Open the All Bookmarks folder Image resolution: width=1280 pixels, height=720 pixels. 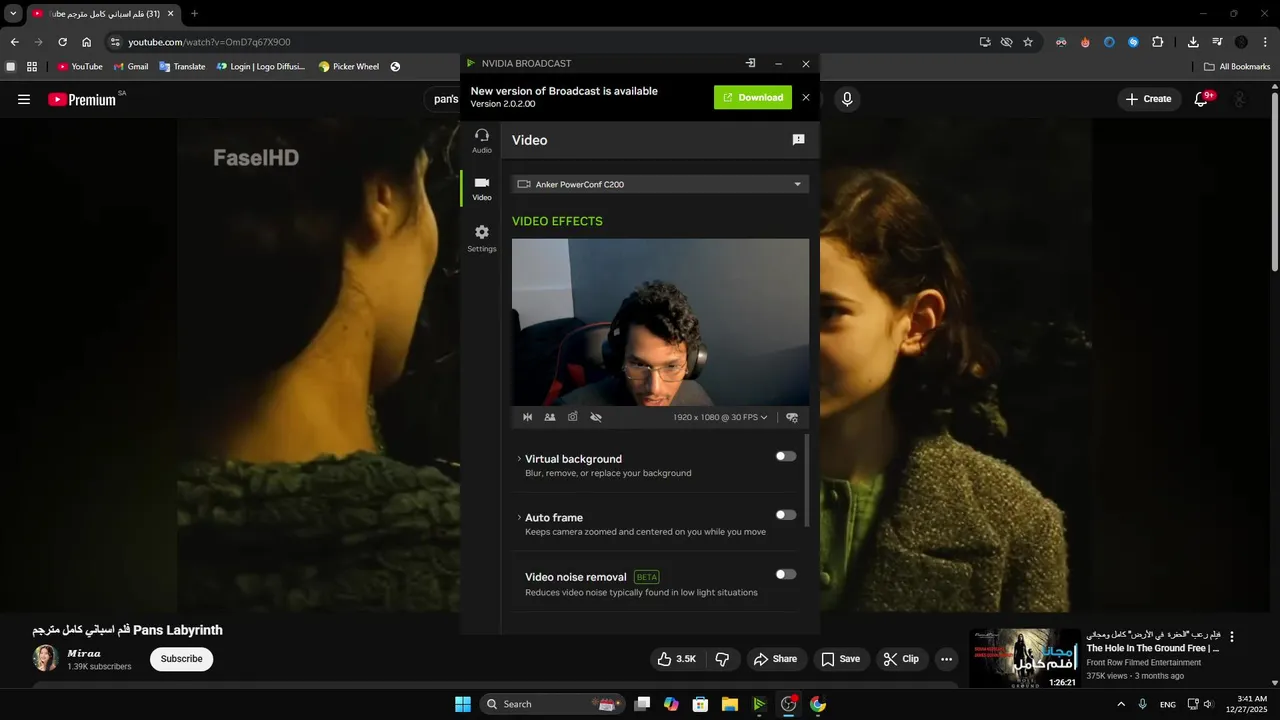tap(1237, 67)
